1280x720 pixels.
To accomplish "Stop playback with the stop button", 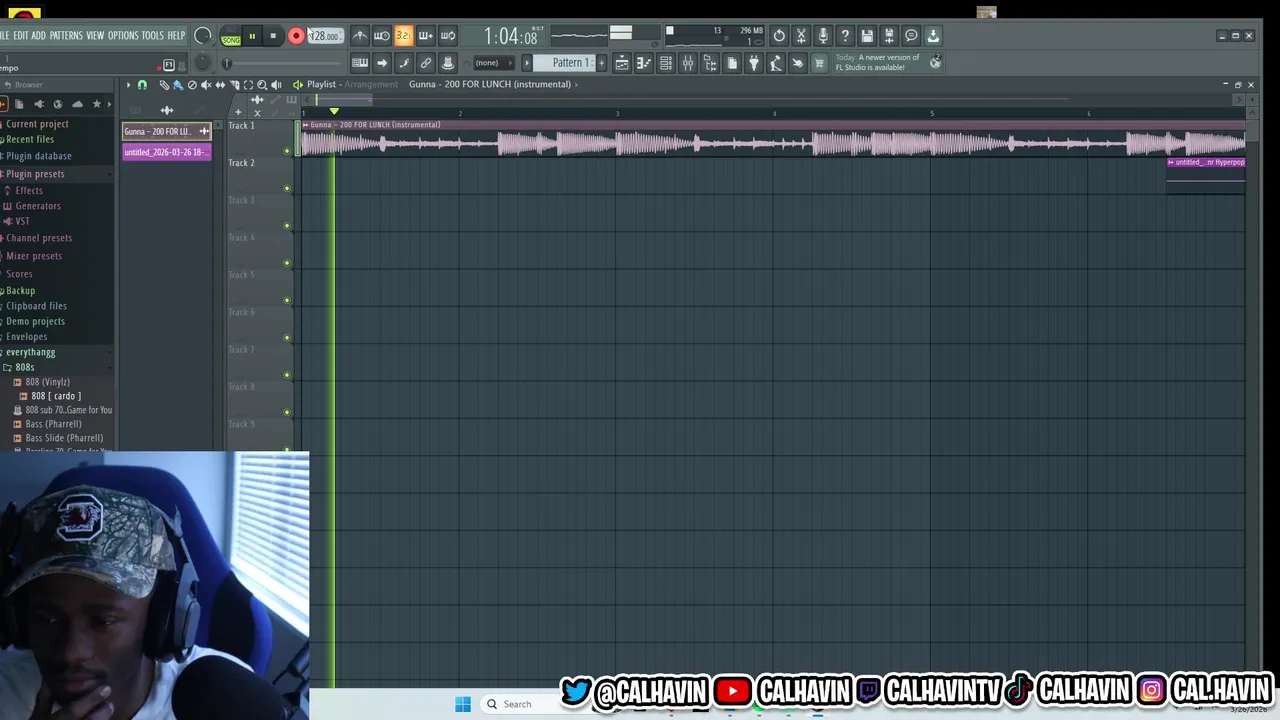I will pos(273,36).
